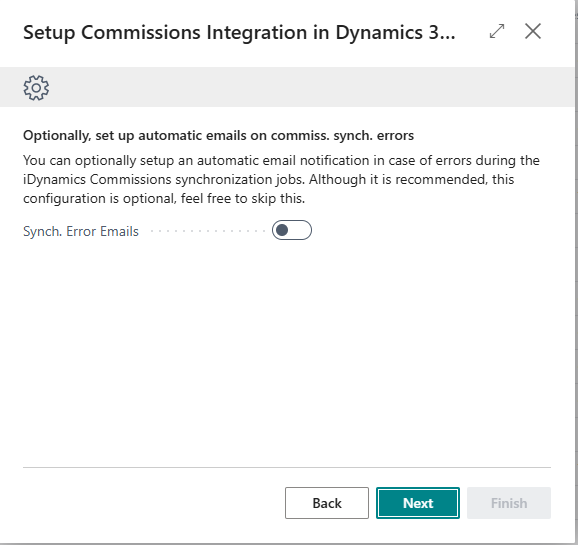Screen dimensions: 578x545
Task: Click the separator line above the buttons
Action: tap(287, 467)
